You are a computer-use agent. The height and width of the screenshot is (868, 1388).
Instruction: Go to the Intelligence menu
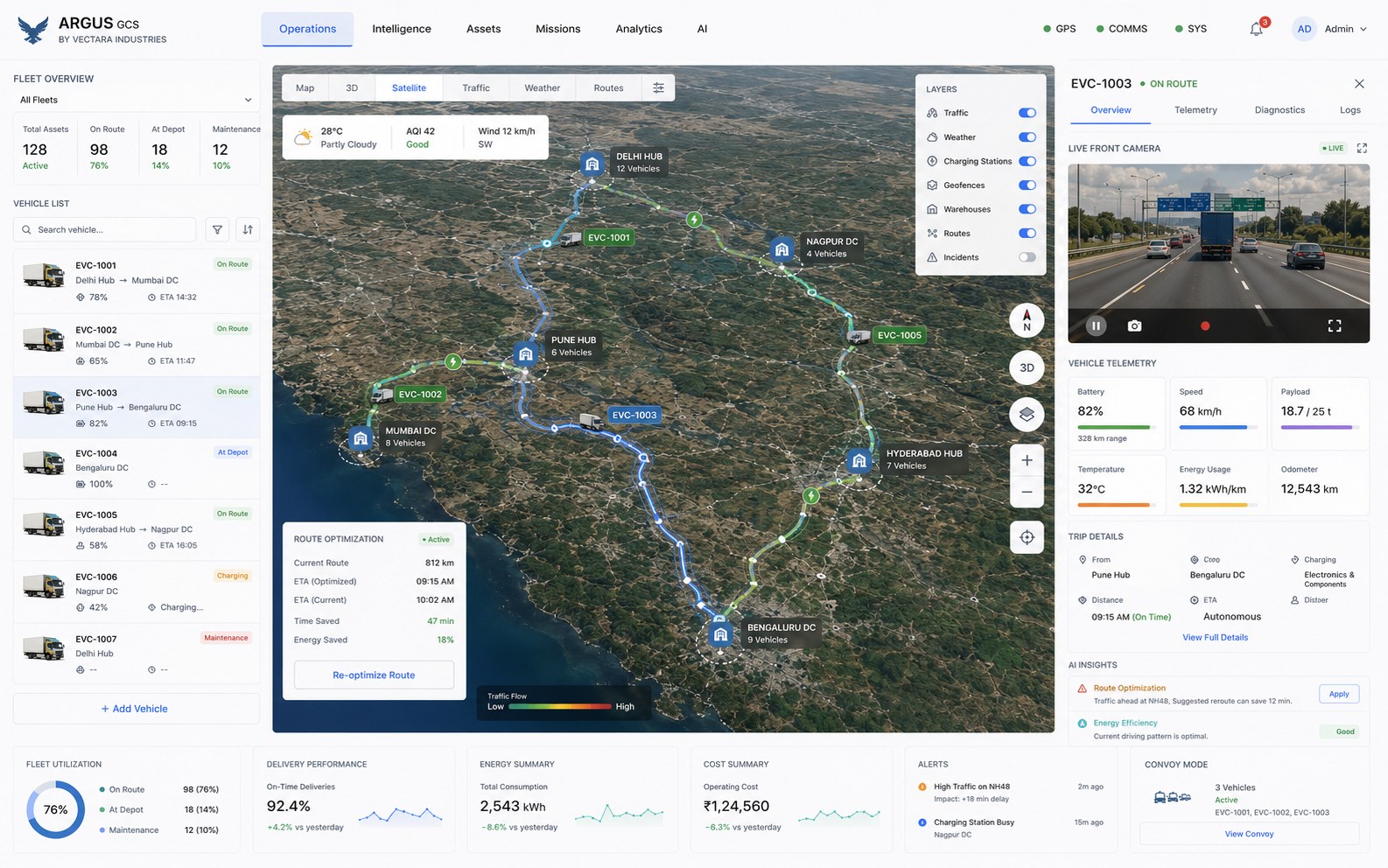coord(402,29)
